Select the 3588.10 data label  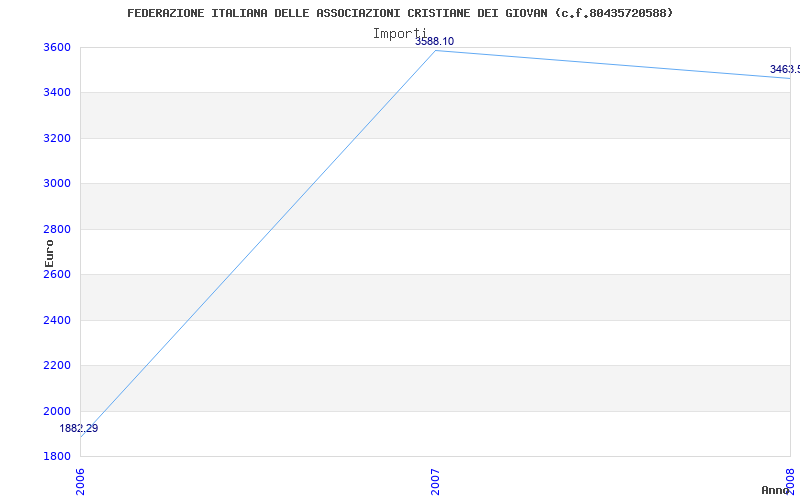pos(434,42)
